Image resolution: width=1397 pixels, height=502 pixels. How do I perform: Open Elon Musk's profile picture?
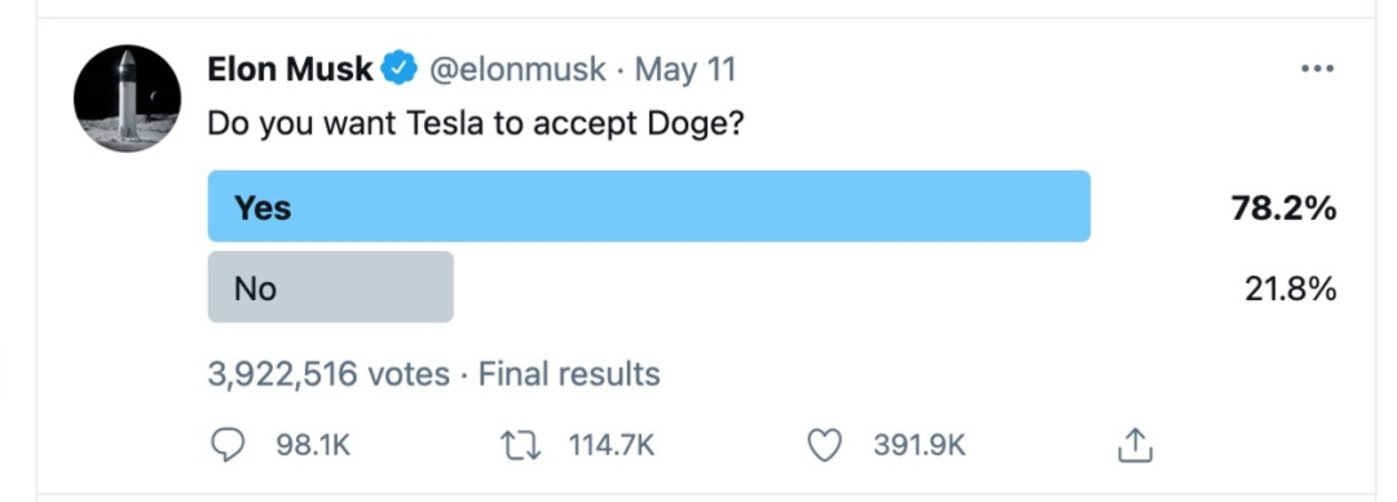pos(127,99)
